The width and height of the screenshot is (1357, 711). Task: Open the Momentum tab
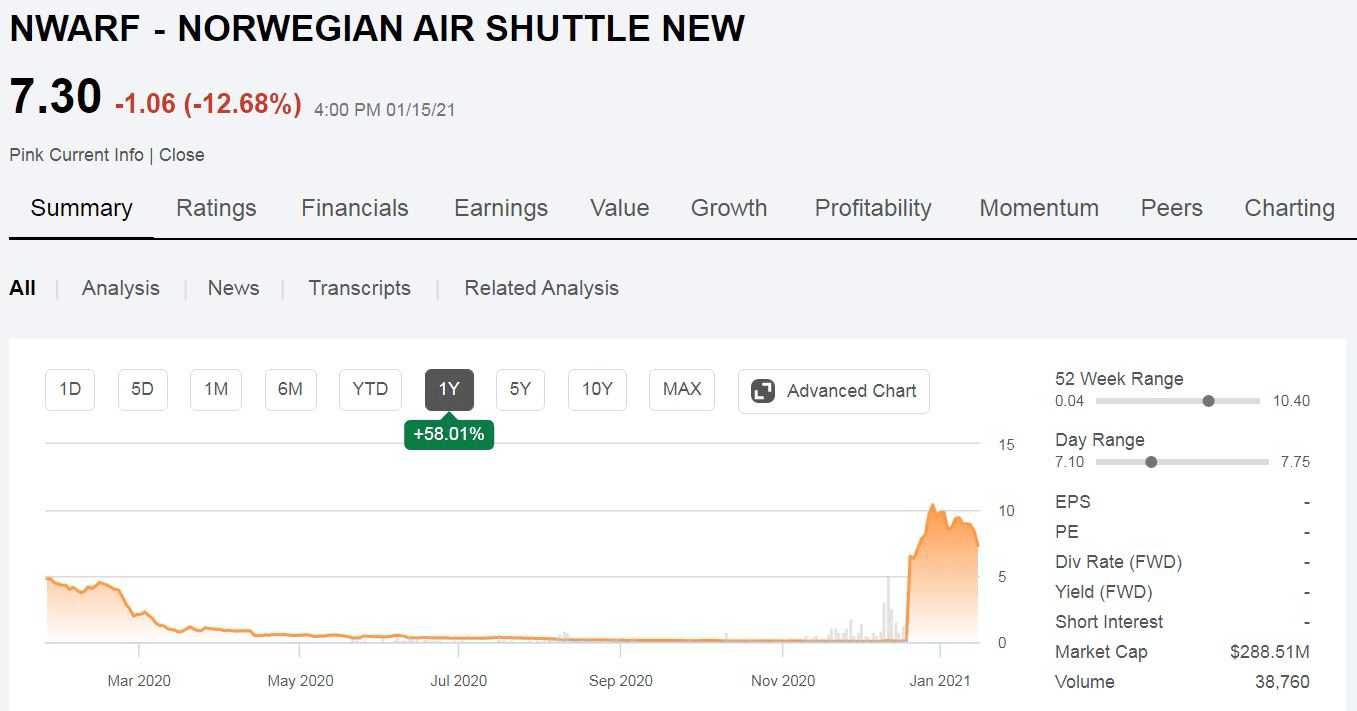[x=1039, y=208]
